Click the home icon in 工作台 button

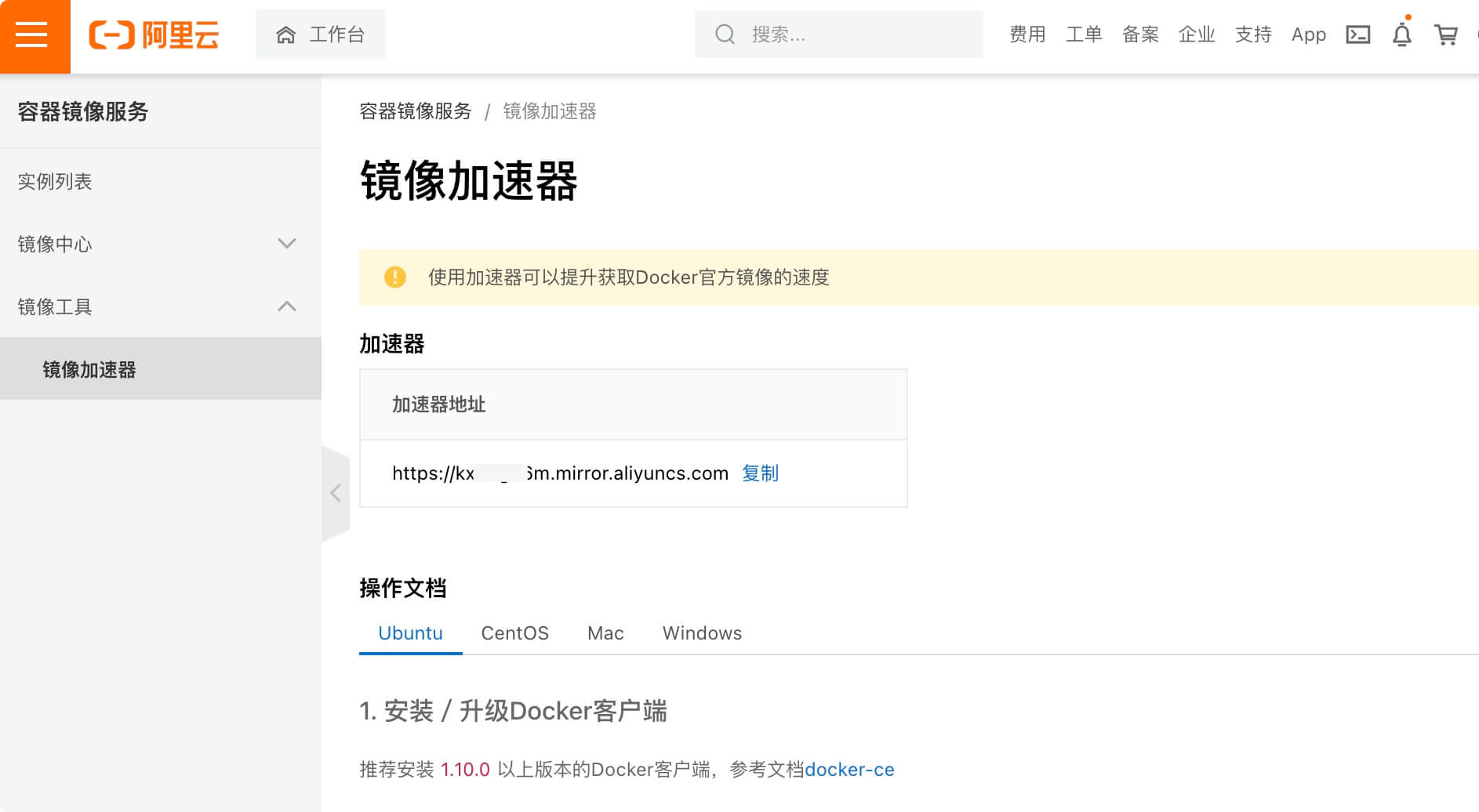pos(286,34)
